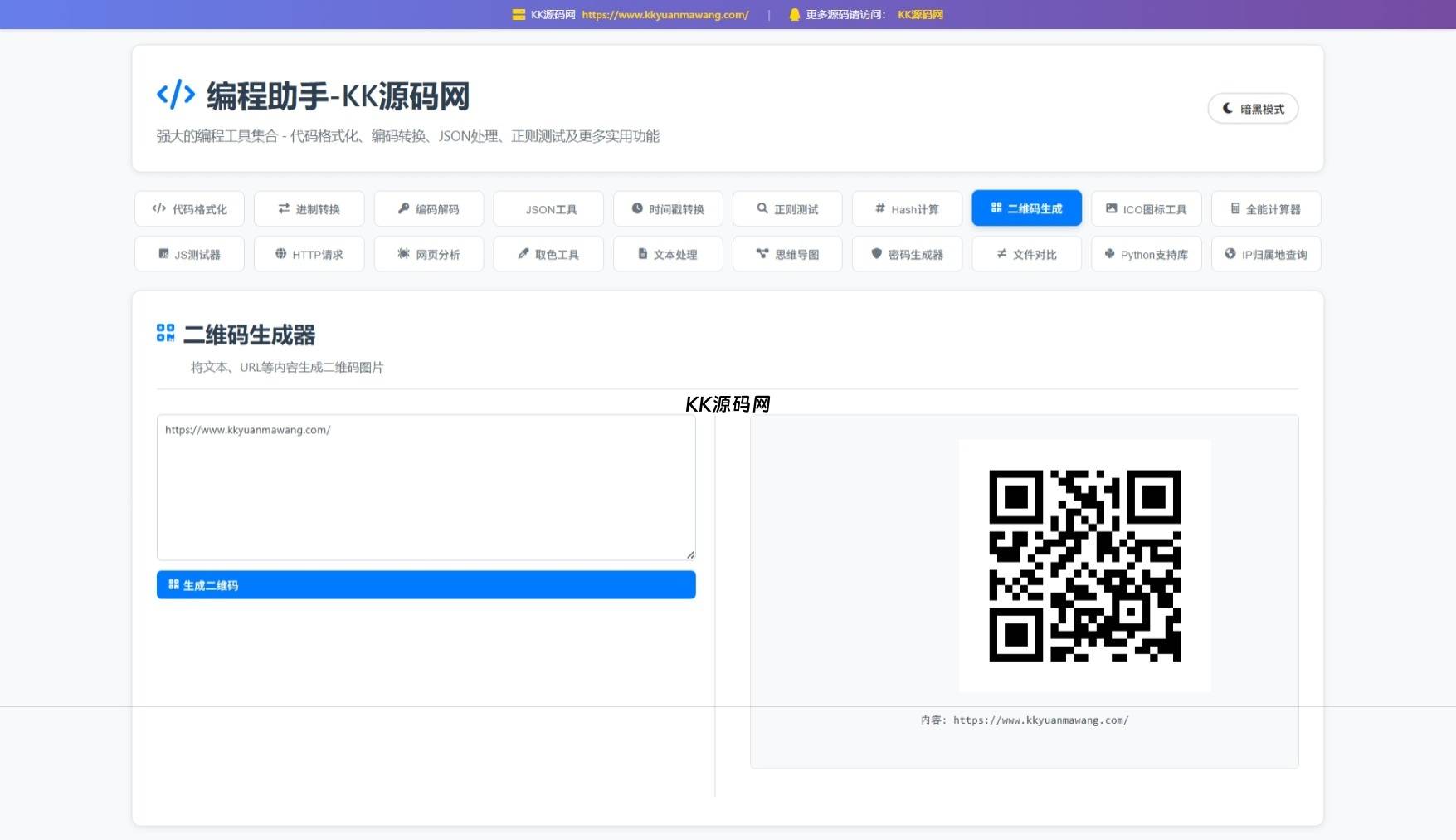Select the JSON工具 tab
Viewport: 1456px width, 840px height.
click(548, 208)
